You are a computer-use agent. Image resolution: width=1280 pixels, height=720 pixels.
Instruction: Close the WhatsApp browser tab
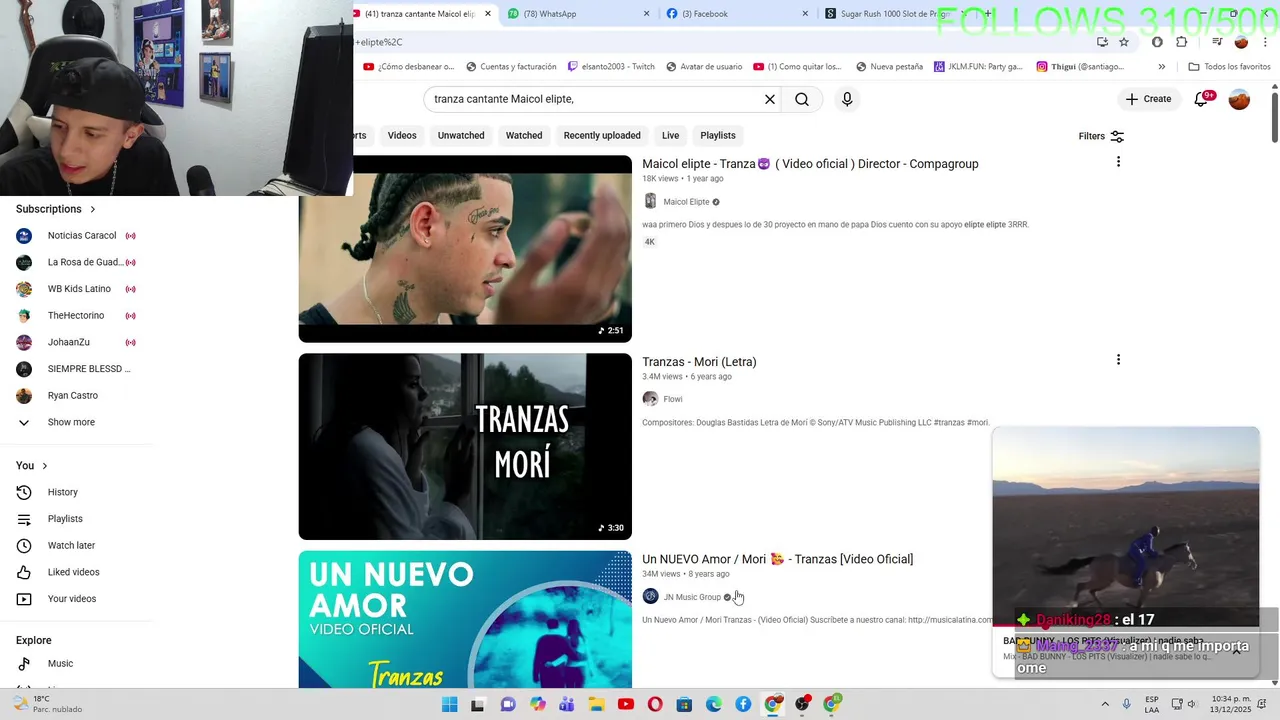coord(646,14)
